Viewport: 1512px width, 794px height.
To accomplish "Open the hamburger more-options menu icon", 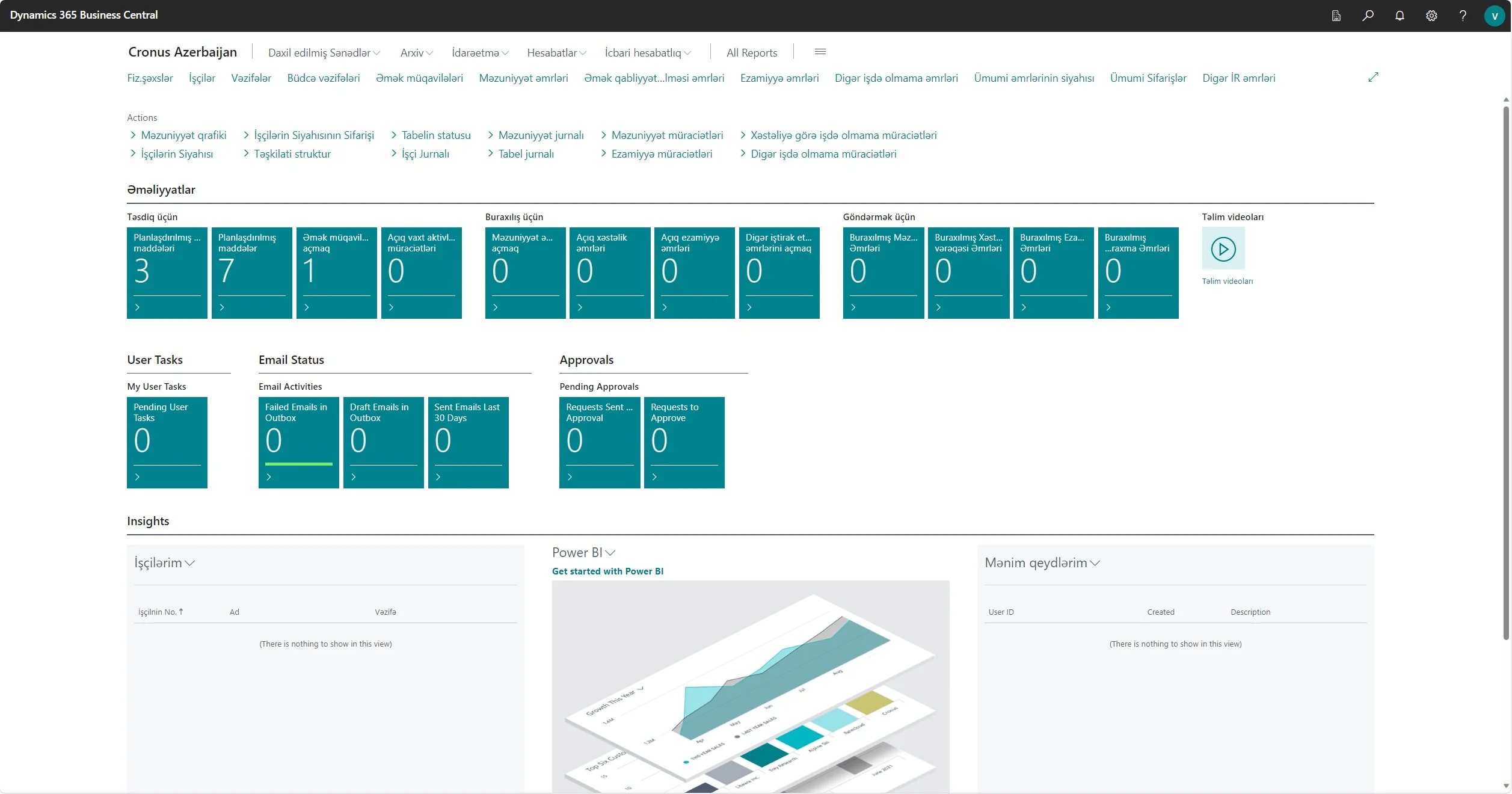I will tap(820, 52).
